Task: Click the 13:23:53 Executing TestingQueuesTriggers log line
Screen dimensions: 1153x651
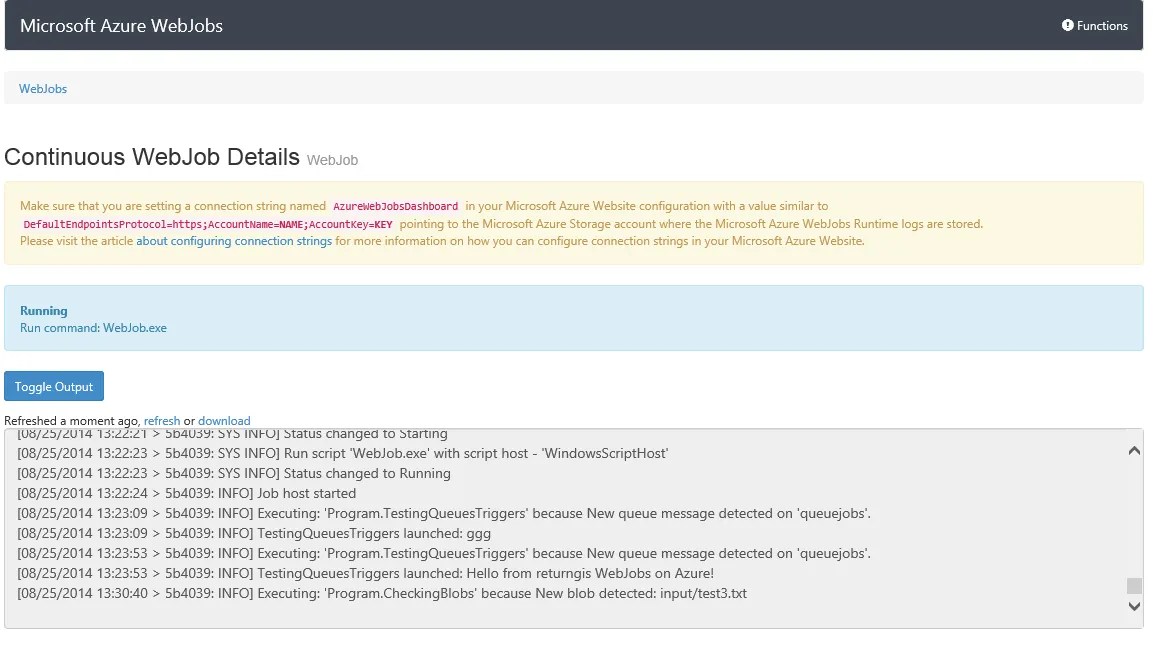Action: tap(444, 553)
